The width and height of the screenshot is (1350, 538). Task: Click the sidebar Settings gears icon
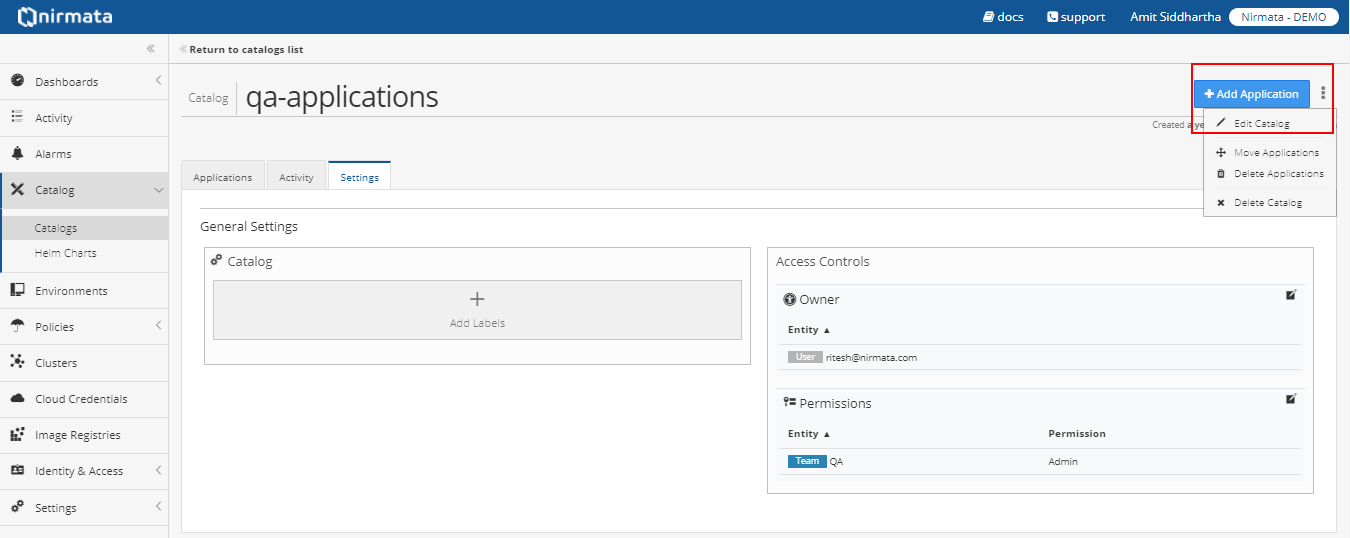(17, 506)
